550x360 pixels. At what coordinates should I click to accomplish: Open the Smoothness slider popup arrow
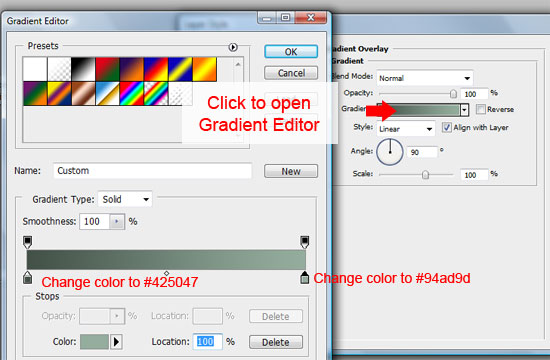(117, 222)
